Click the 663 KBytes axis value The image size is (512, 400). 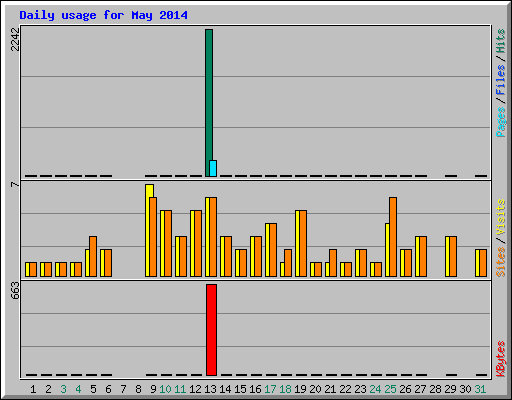[x=15, y=290]
